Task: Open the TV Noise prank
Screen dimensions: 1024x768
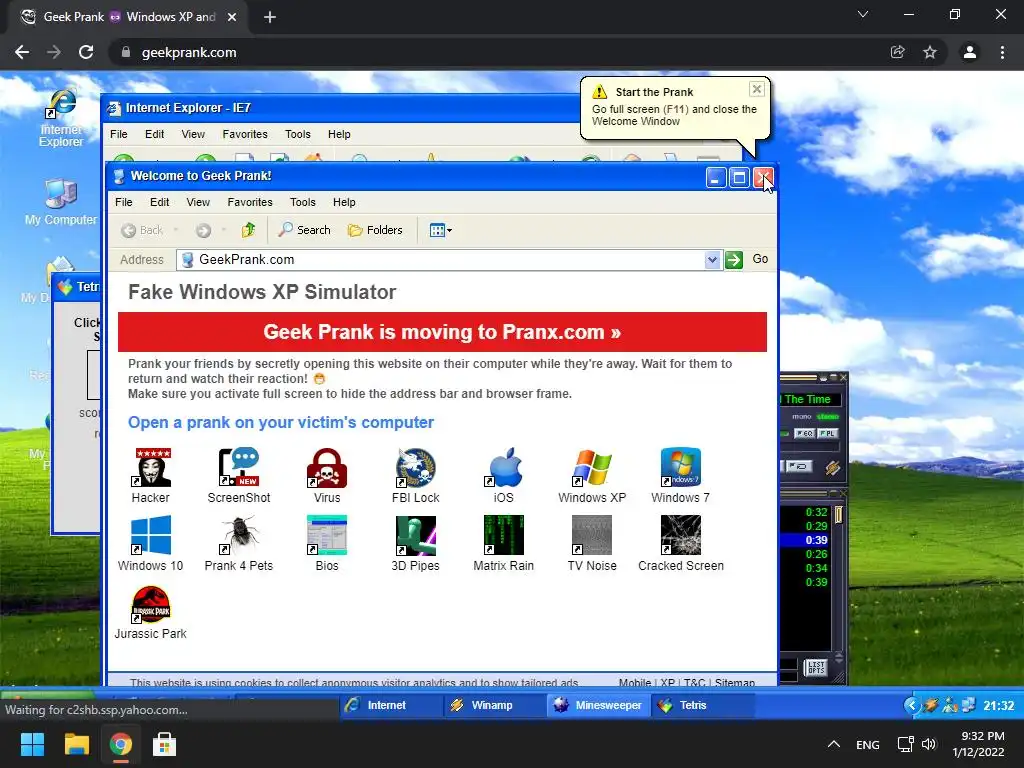Action: click(x=592, y=543)
